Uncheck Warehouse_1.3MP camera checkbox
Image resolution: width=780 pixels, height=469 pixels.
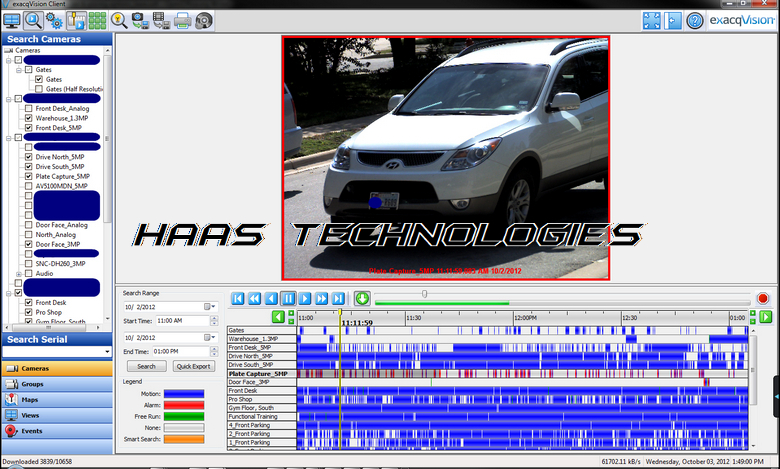pyautogui.click(x=29, y=118)
